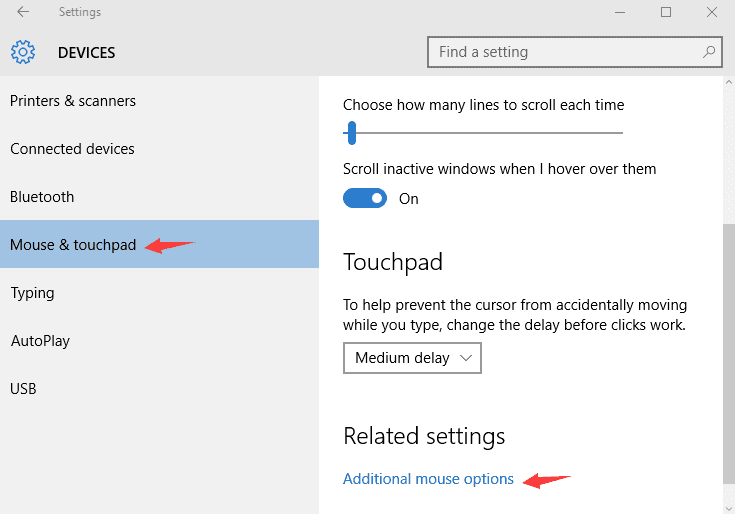Open Additional mouse options link
Viewport: 735px width, 514px height.
428,479
